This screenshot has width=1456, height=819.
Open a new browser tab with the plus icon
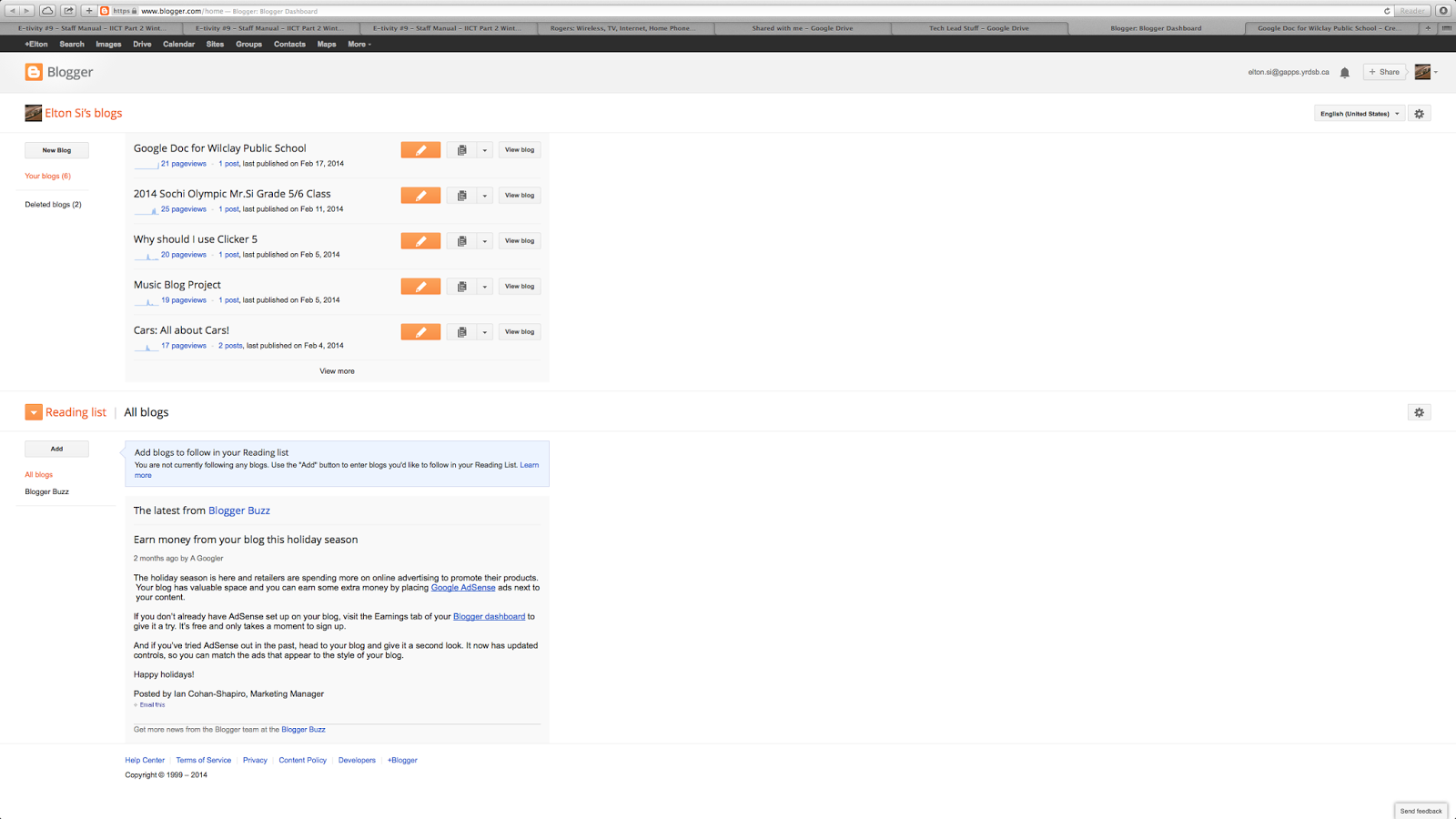tap(1428, 28)
